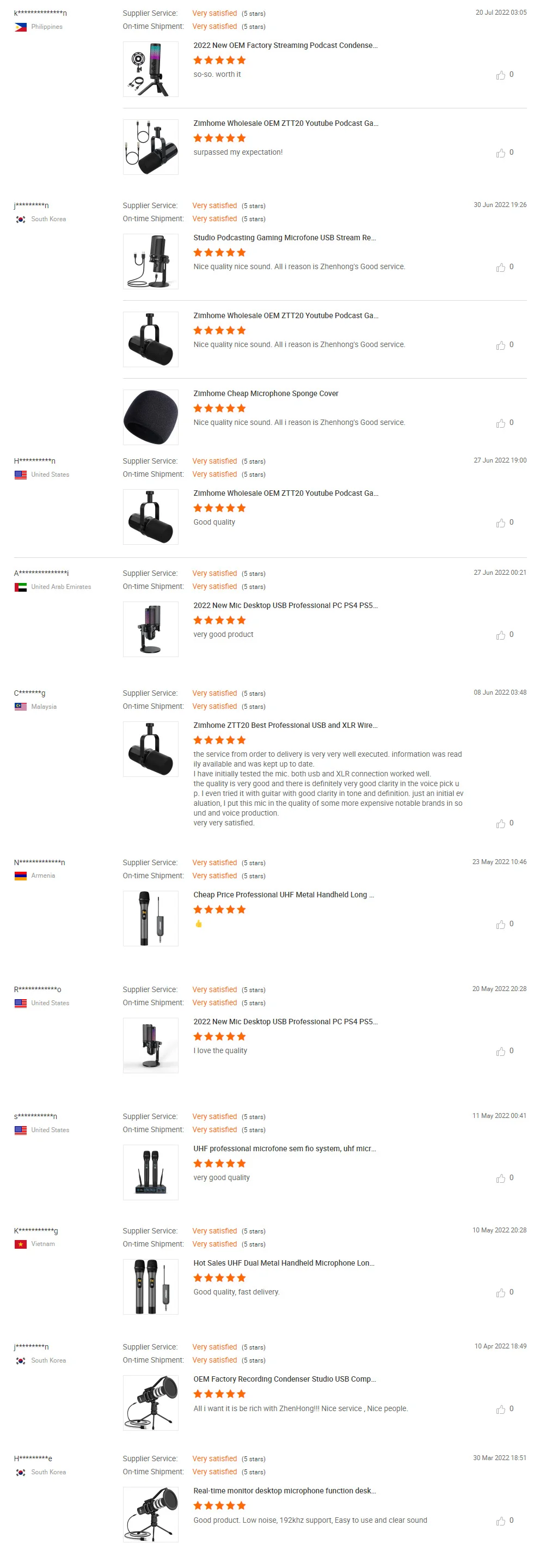Thumbs-up the "Low noise, 192khz support" review
552x1568 pixels.
(500, 1522)
